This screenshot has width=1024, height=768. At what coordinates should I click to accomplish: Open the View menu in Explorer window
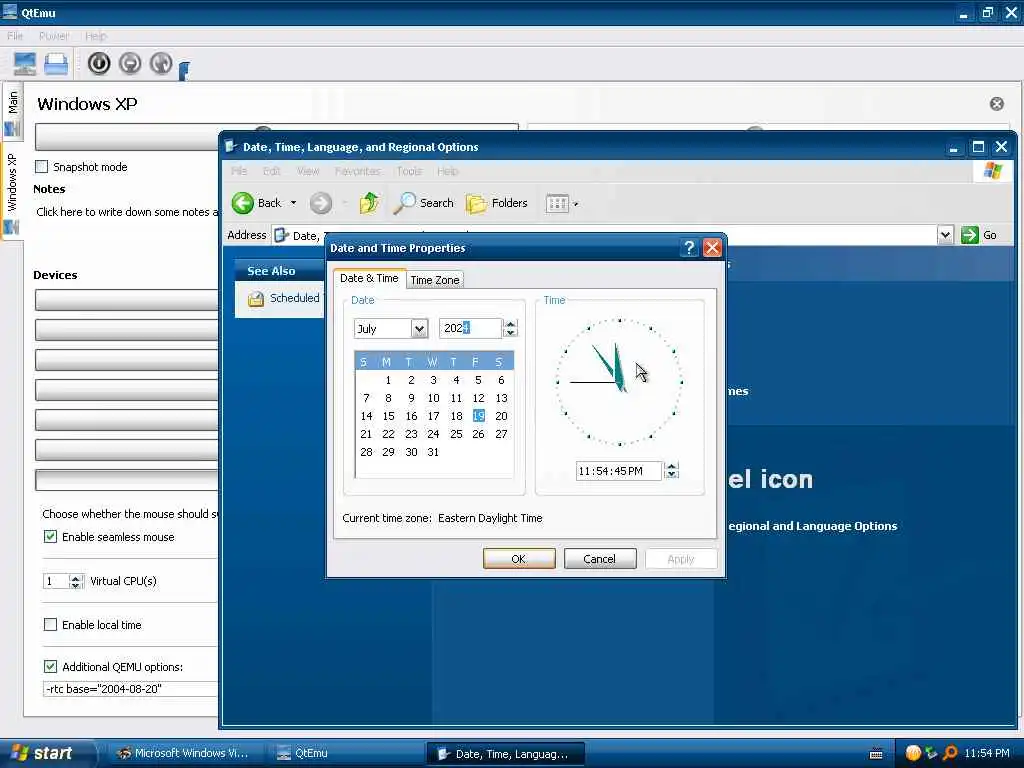pos(308,171)
